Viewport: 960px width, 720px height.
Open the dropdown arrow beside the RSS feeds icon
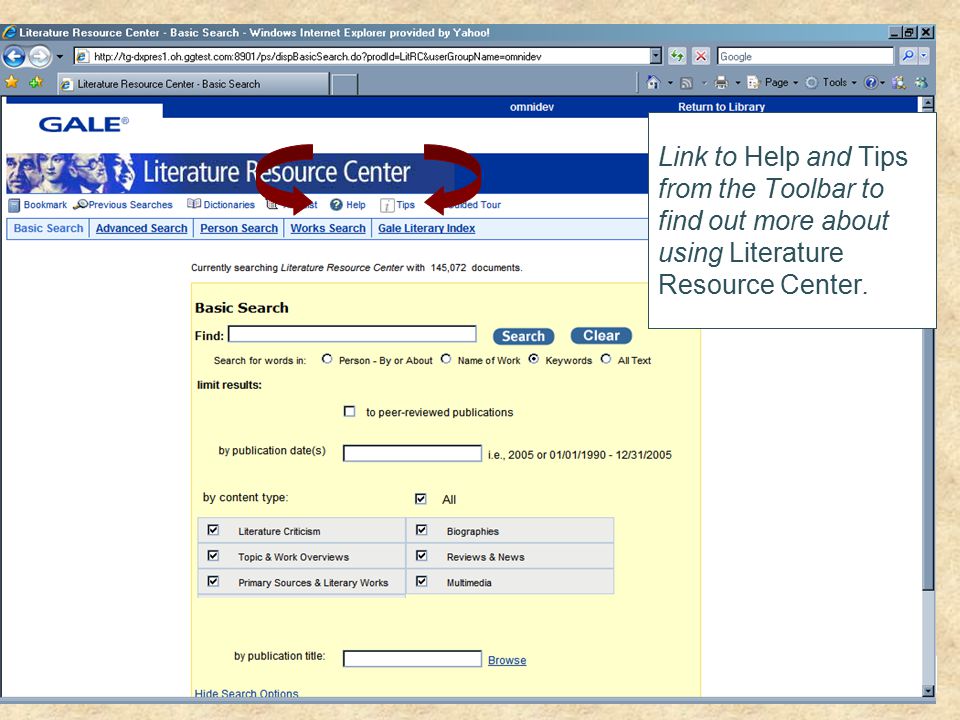[x=703, y=83]
